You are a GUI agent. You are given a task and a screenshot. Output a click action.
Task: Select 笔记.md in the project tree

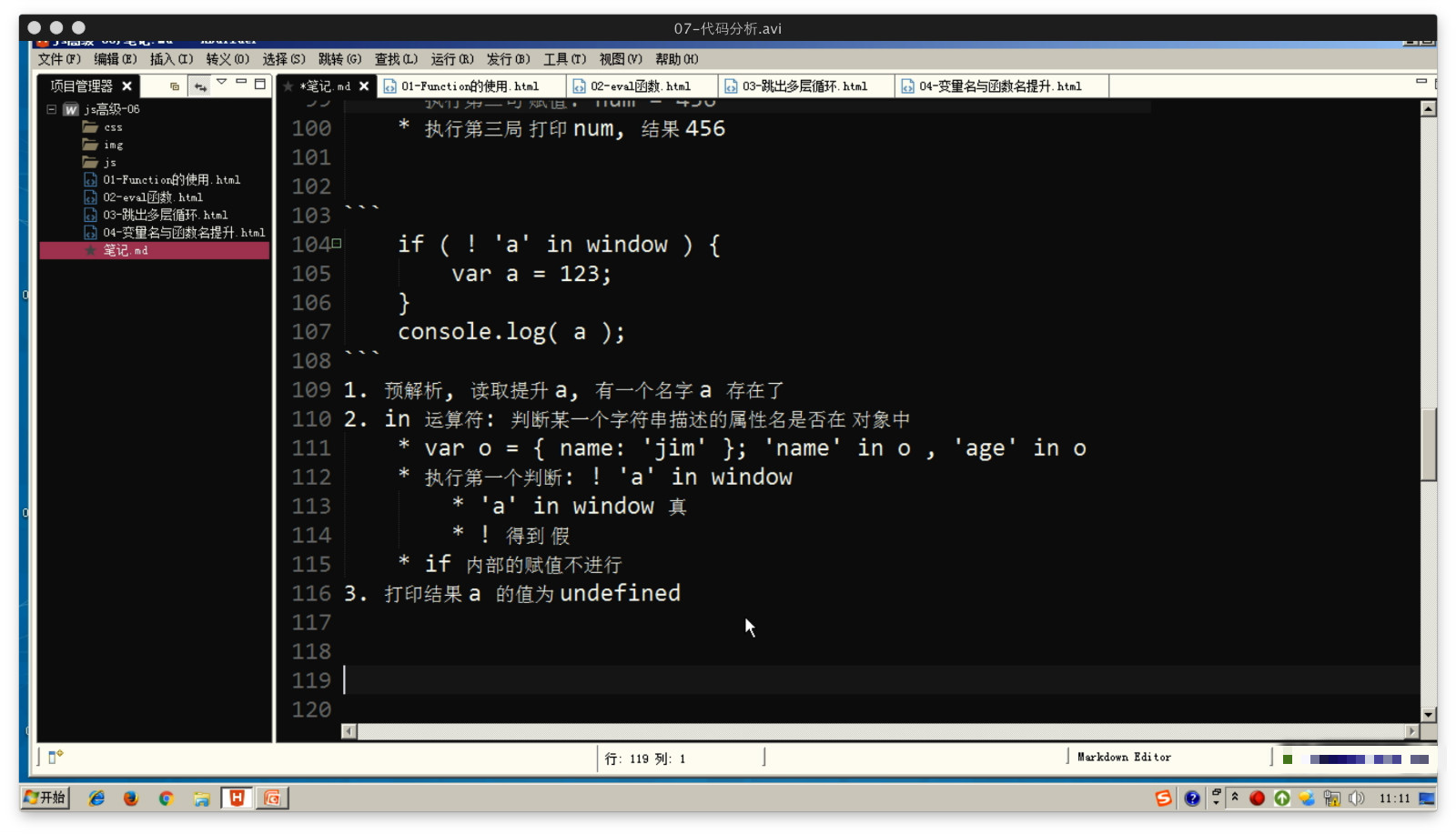155,251
